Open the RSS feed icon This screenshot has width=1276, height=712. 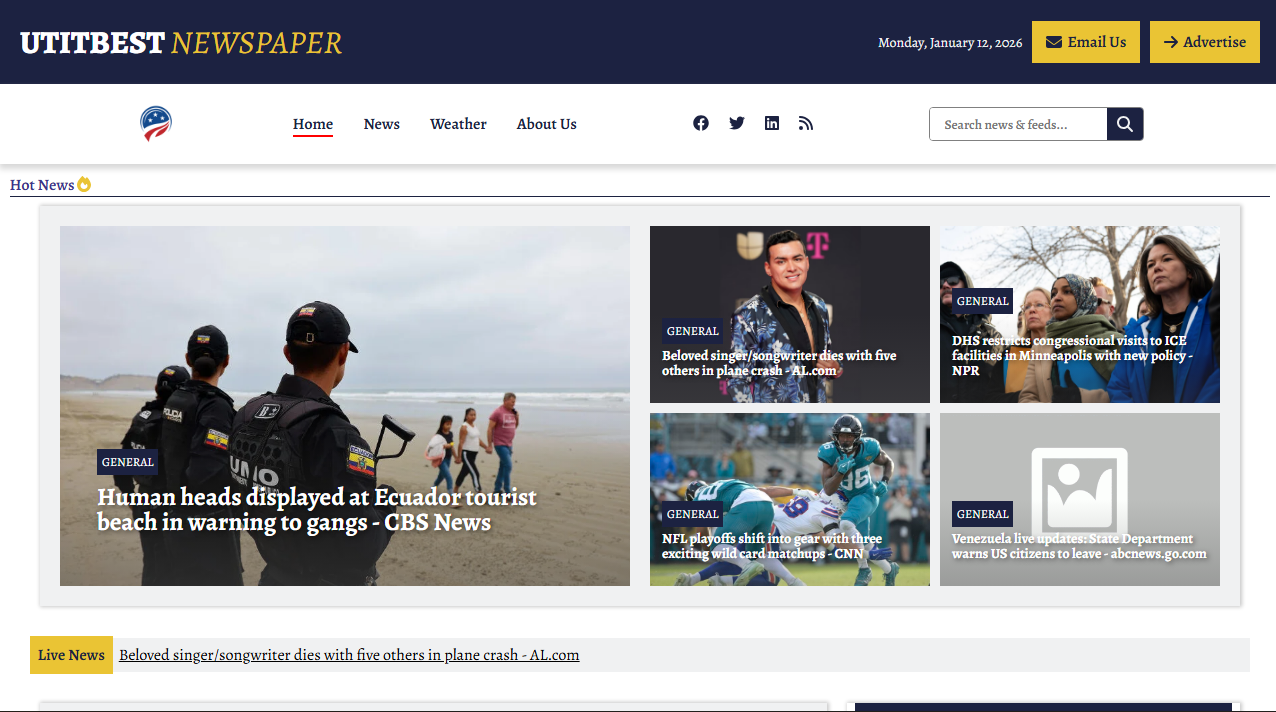806,123
